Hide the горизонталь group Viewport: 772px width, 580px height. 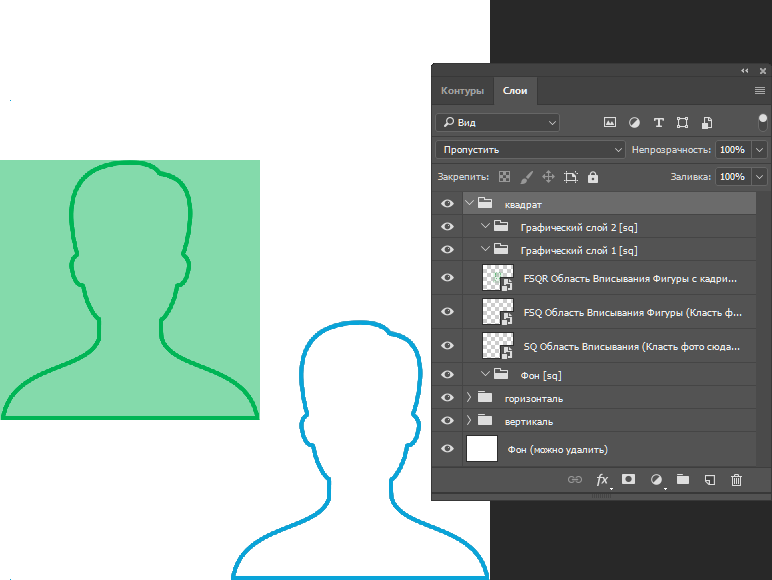click(447, 397)
